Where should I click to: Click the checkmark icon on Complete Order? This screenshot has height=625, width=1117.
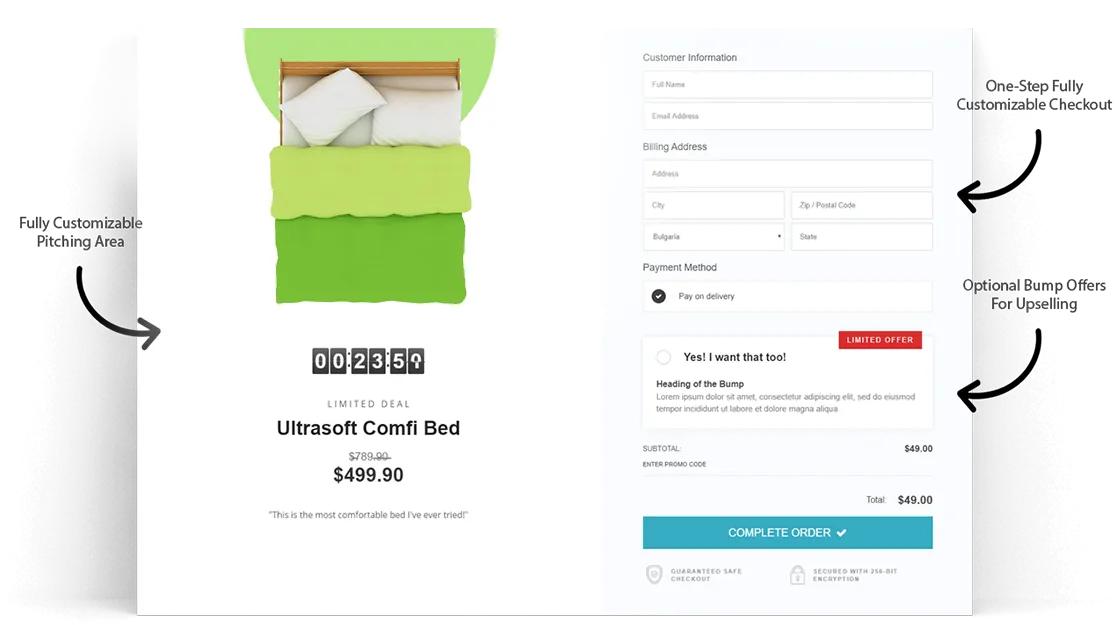pos(841,532)
